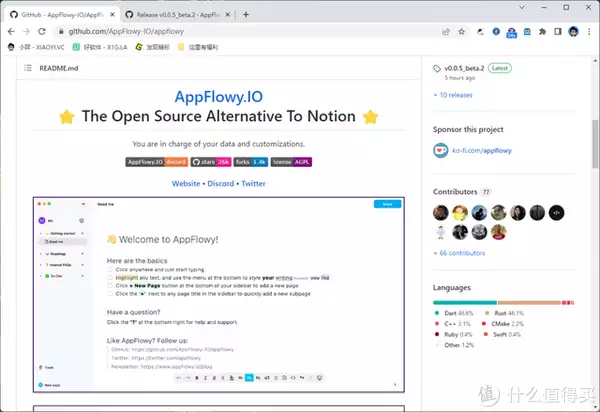Click the ko-fi heart cup icon
This screenshot has height=412, width=600.
[x=440, y=150]
